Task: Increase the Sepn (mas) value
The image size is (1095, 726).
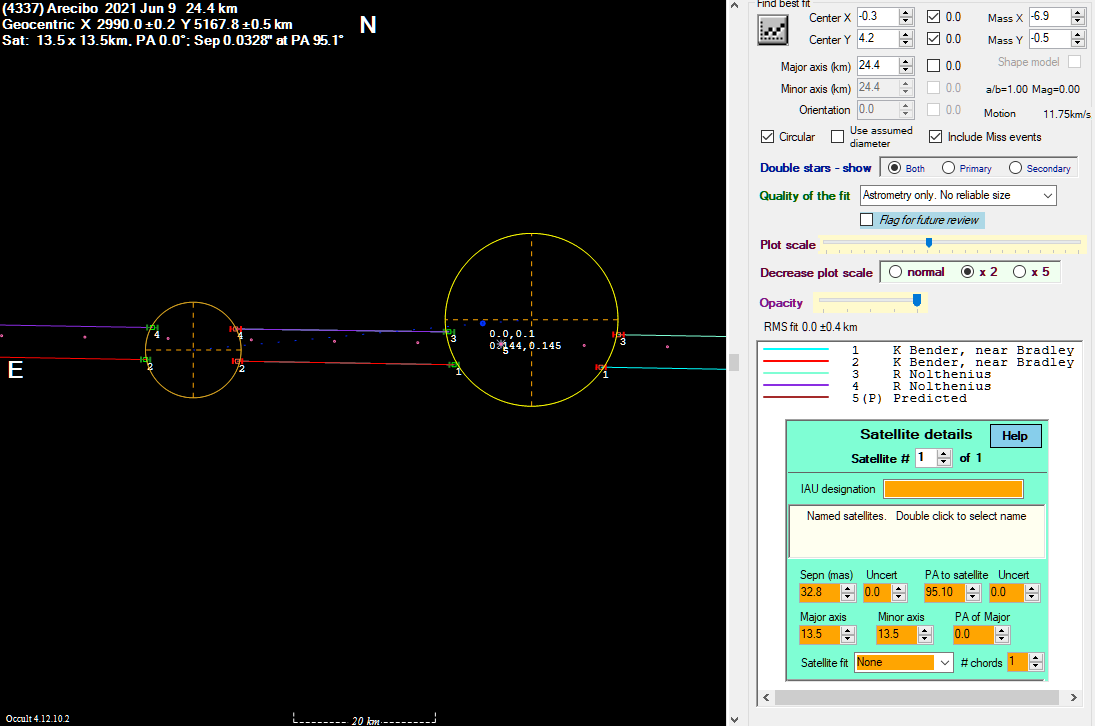Action: pyautogui.click(x=848, y=588)
